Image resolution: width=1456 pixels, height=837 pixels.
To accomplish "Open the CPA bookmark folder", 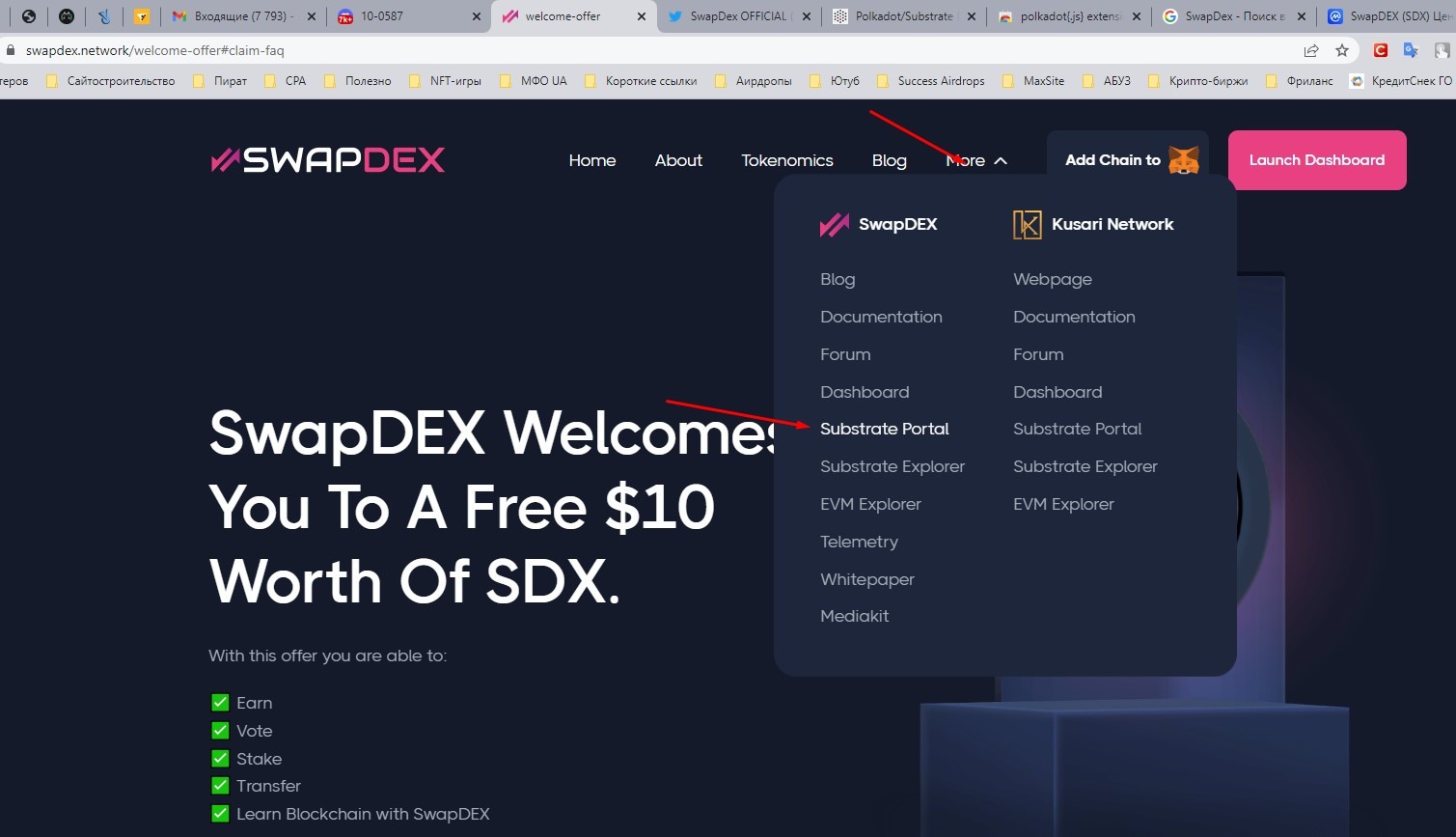I will point(285,81).
